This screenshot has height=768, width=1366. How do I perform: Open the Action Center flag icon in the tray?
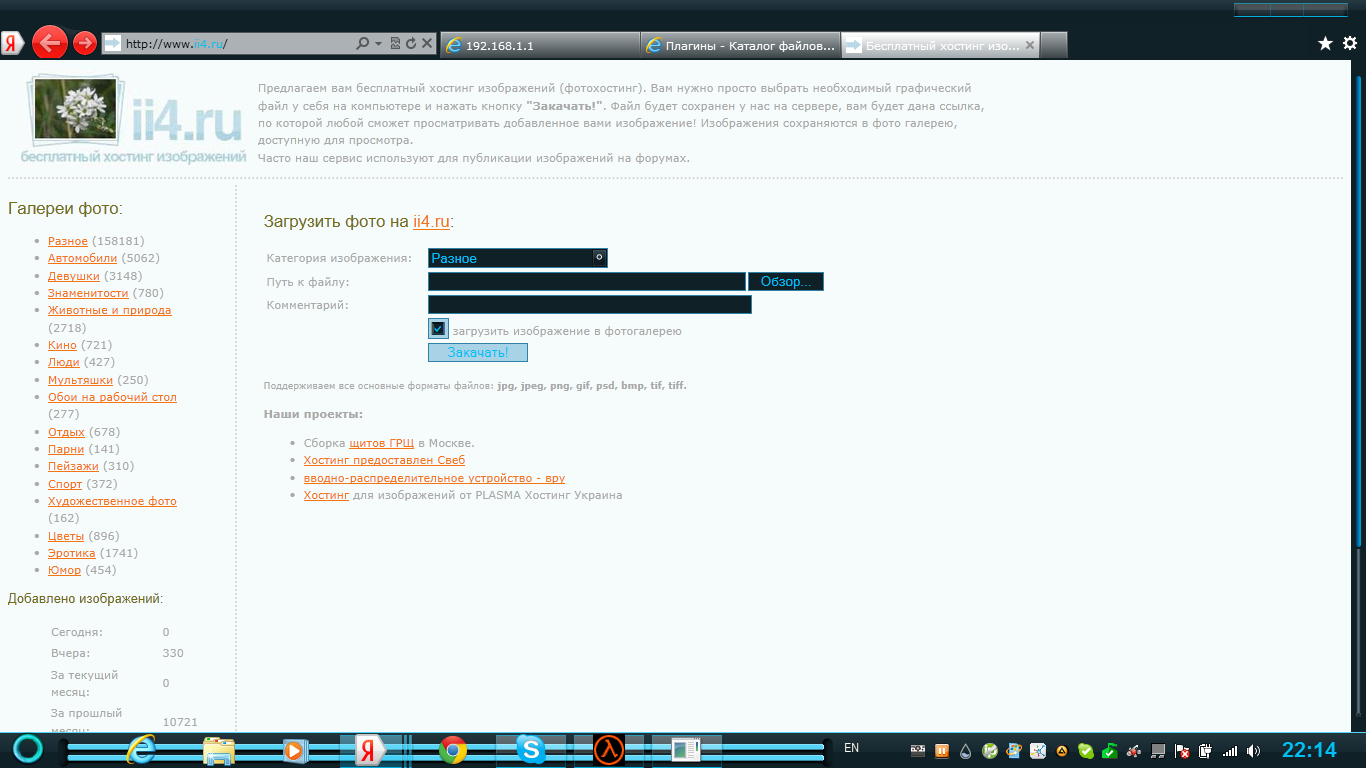1182,750
